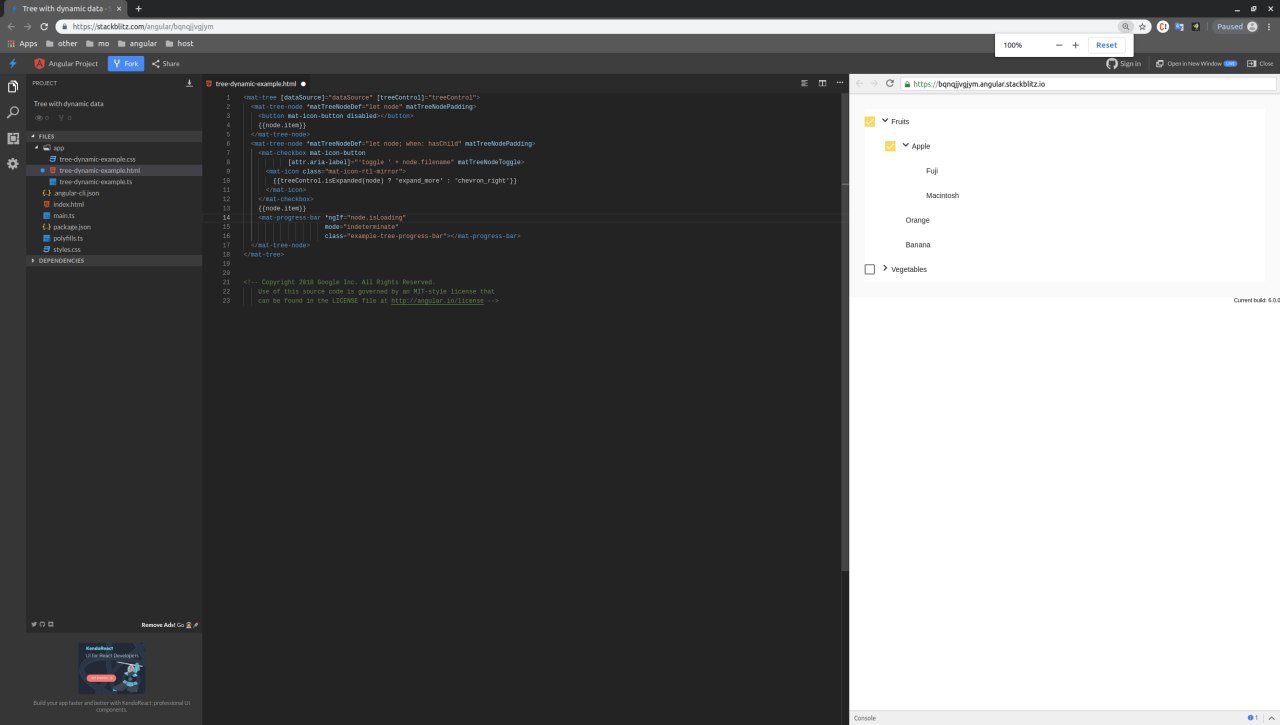
Task: Open the 'host' bookmarks folder
Action: click(179, 44)
